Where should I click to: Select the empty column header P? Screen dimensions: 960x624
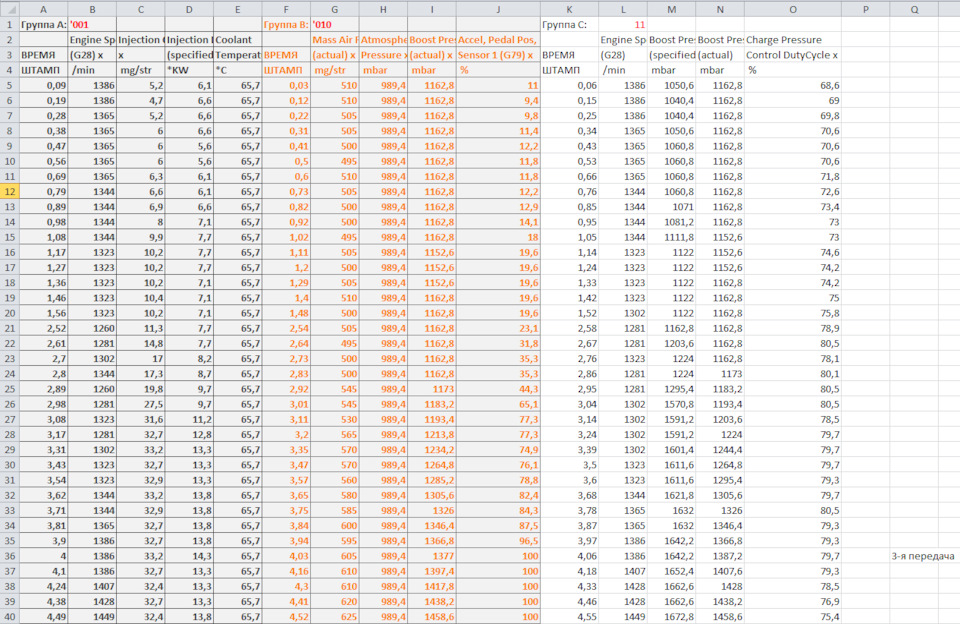tap(865, 7)
